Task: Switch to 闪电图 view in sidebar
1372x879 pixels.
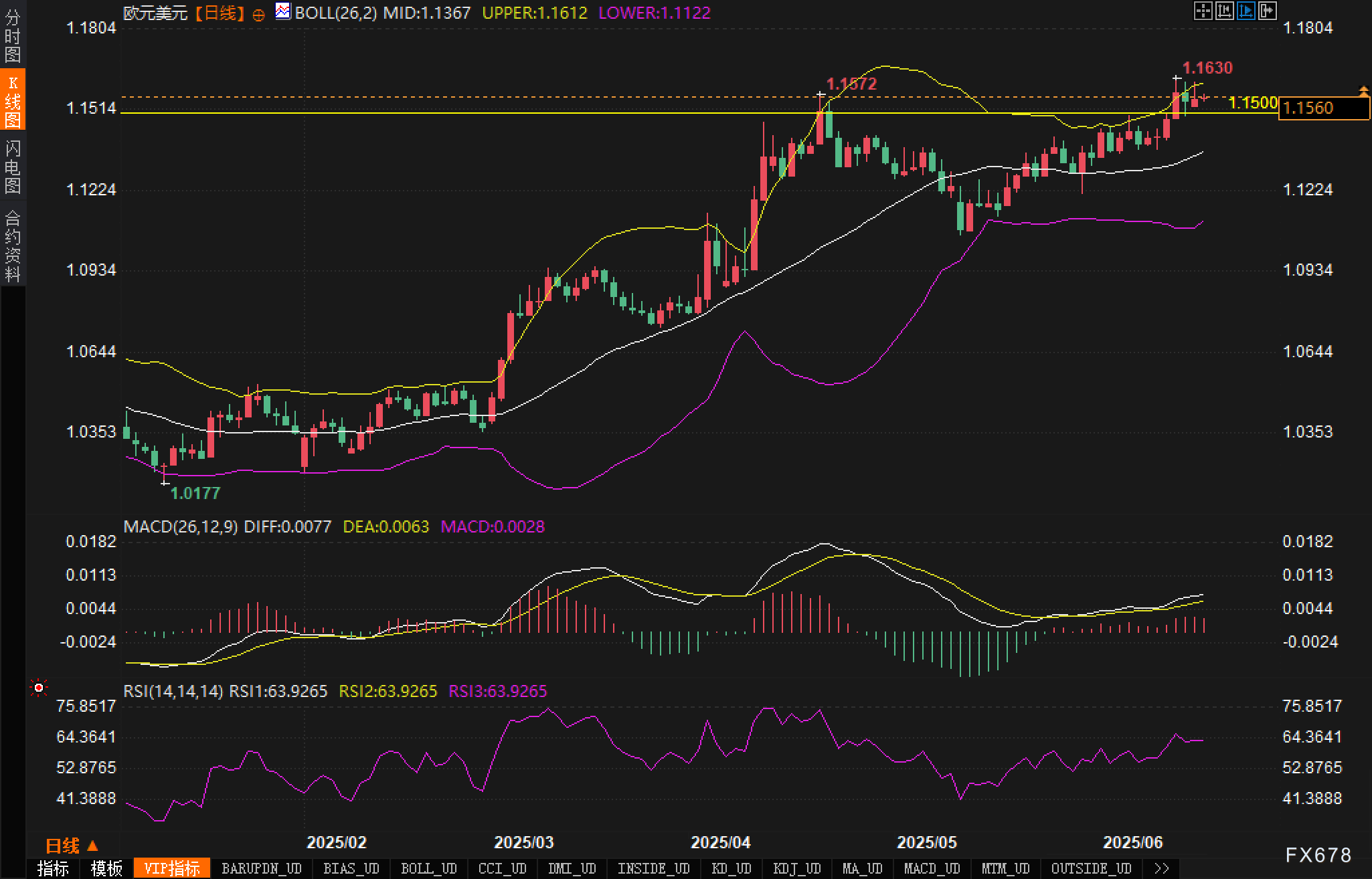Action: click(x=13, y=167)
